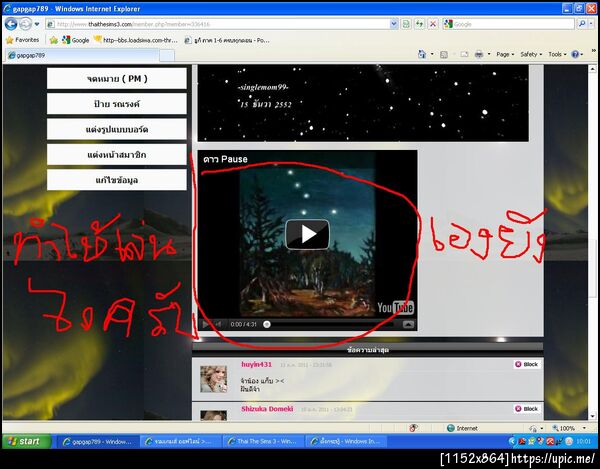Click the Google search box
The height and width of the screenshot is (469, 600).
click(509, 24)
